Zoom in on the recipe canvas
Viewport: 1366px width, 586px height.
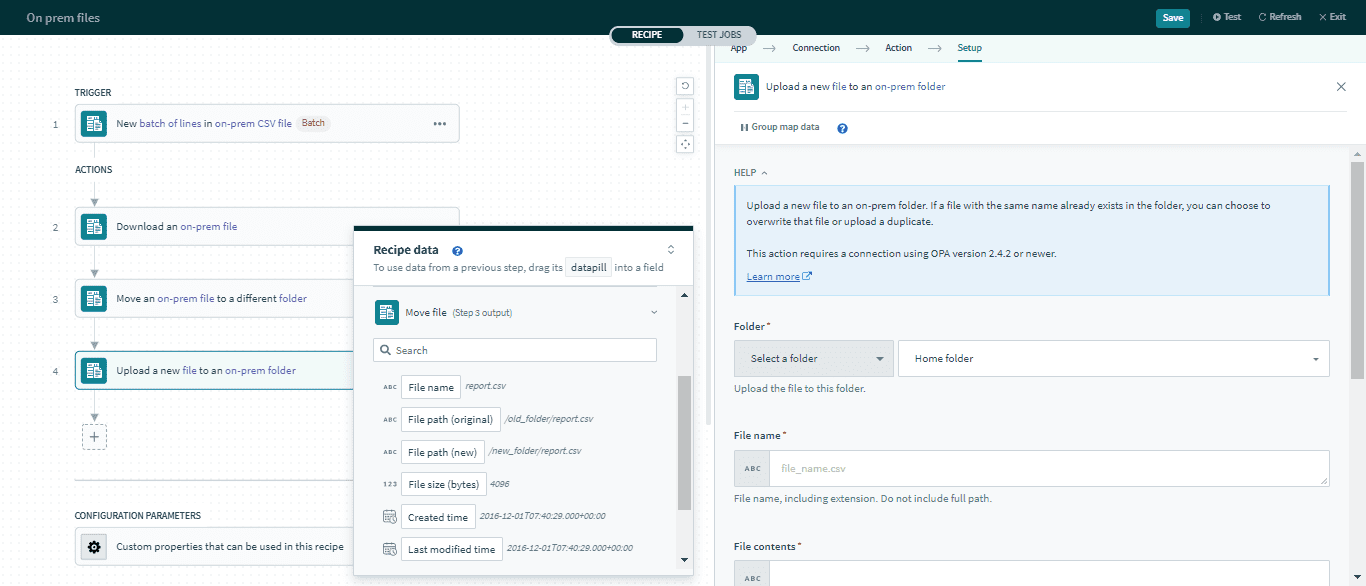point(685,106)
